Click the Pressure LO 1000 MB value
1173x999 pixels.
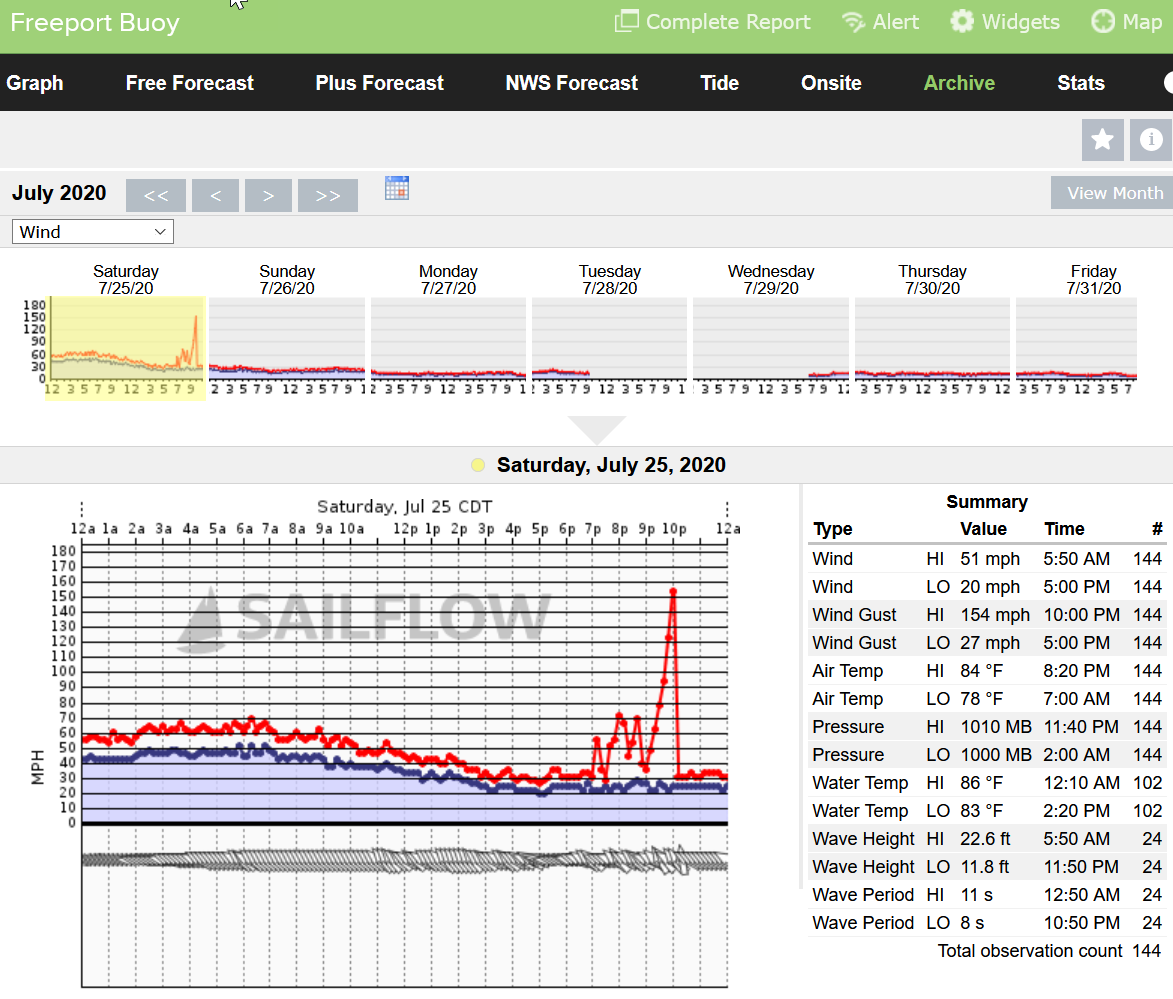coord(996,755)
